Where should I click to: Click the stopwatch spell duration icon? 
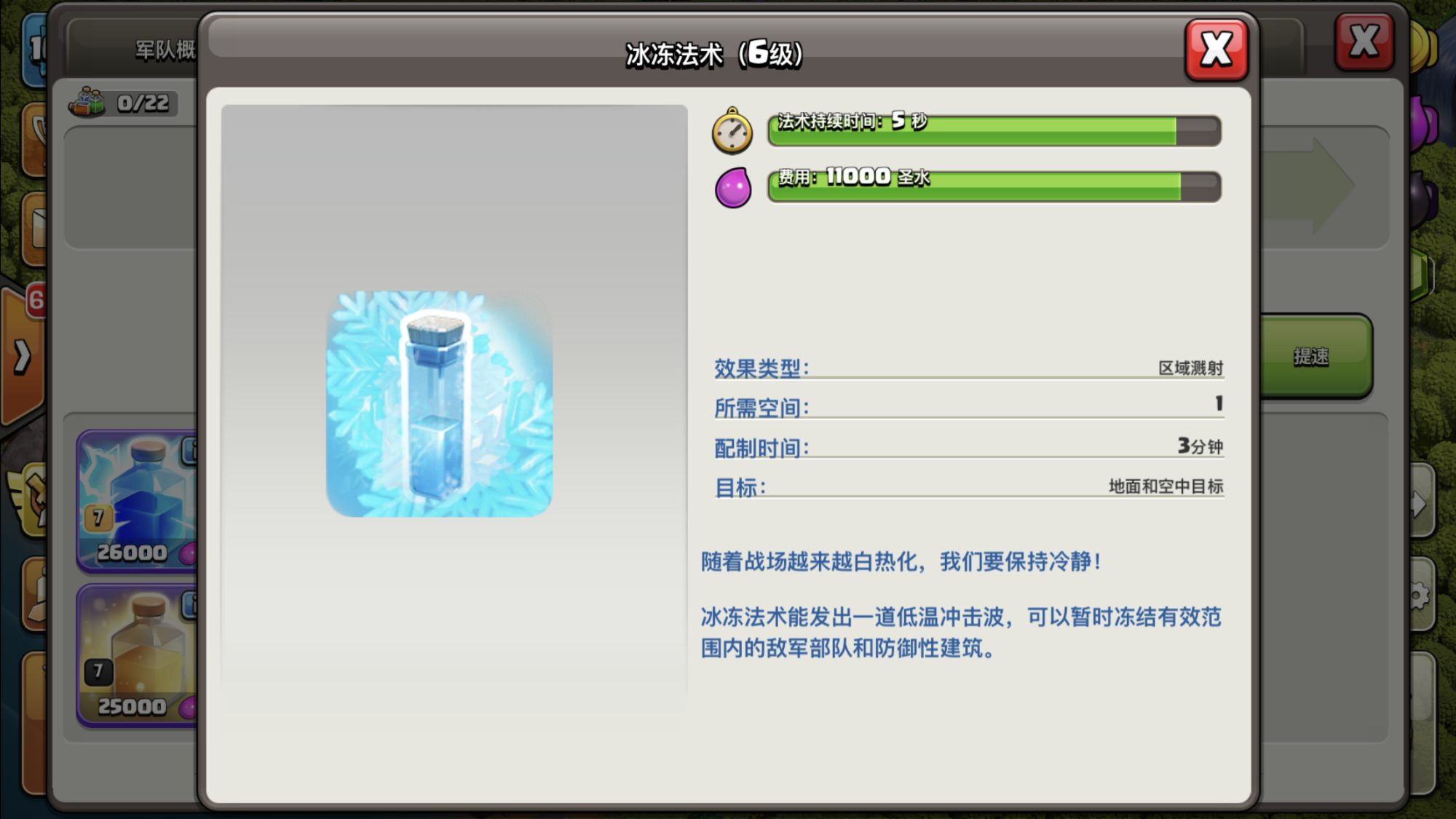[732, 131]
